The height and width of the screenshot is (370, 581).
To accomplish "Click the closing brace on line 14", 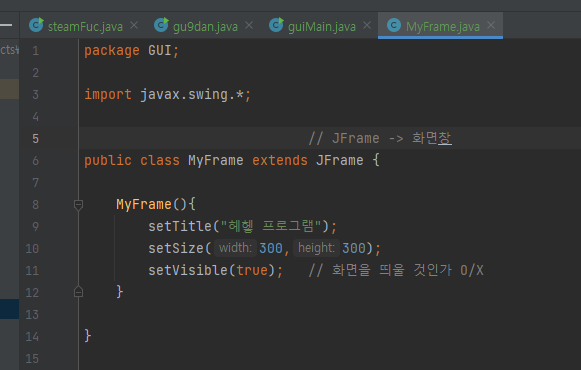I will pos(87,336).
